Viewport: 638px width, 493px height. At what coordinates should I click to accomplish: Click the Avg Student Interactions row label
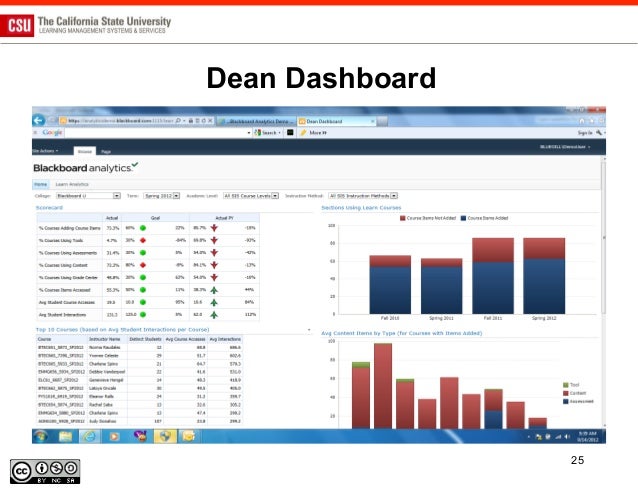[x=62, y=314]
